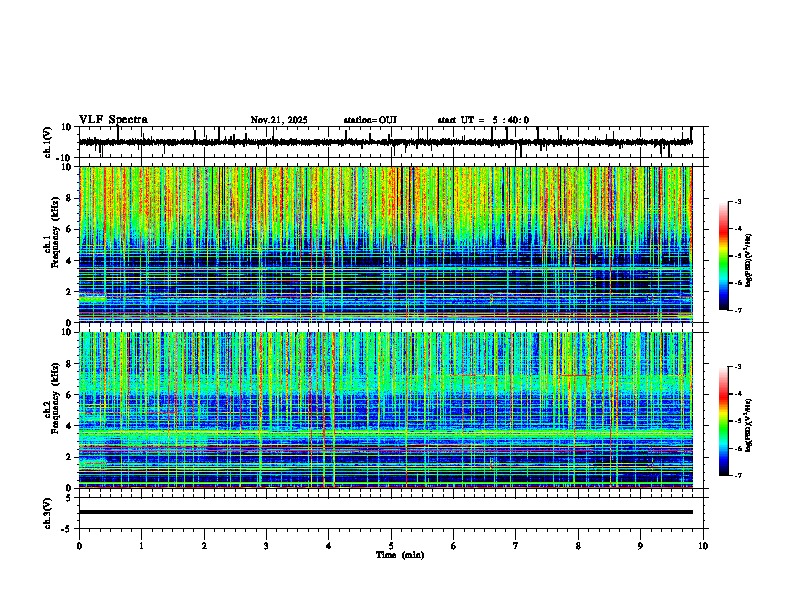Click the 'Time (min)' x-axis label
Viewport: 792px width, 612px height.
click(x=400, y=555)
